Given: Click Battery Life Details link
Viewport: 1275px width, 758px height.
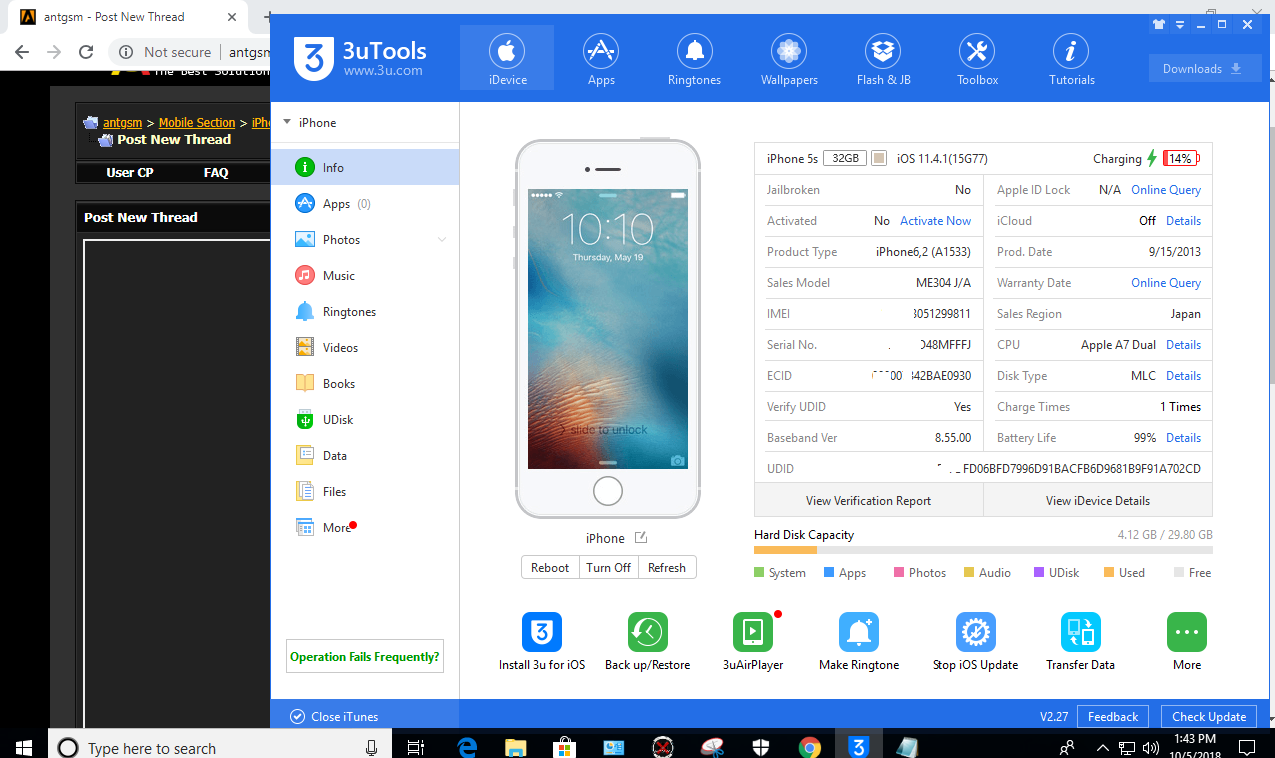Looking at the screenshot, I should pyautogui.click(x=1183, y=438).
